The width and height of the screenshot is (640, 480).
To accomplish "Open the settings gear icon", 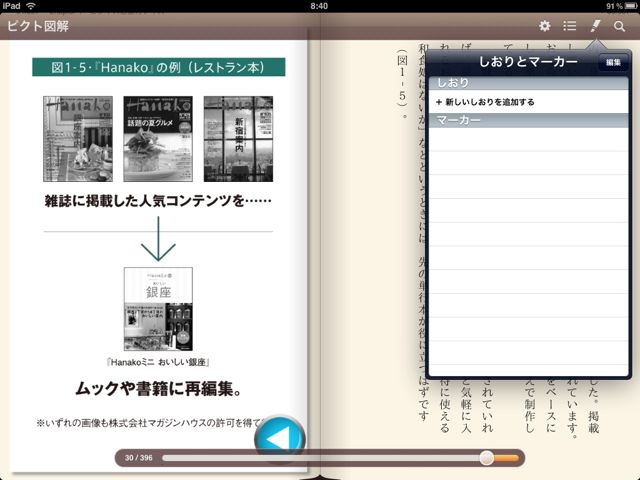I will click(544, 26).
